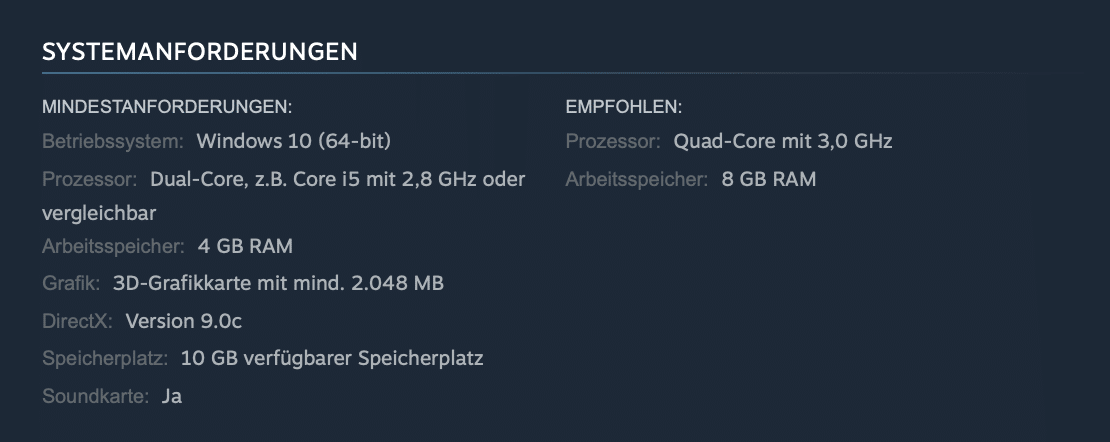Click the Prozessor label under Empfohlen

tap(613, 141)
